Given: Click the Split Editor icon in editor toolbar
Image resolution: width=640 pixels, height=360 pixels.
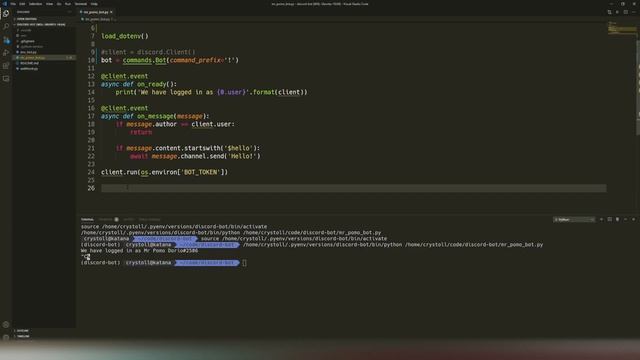Looking at the screenshot, I should [x=625, y=12].
